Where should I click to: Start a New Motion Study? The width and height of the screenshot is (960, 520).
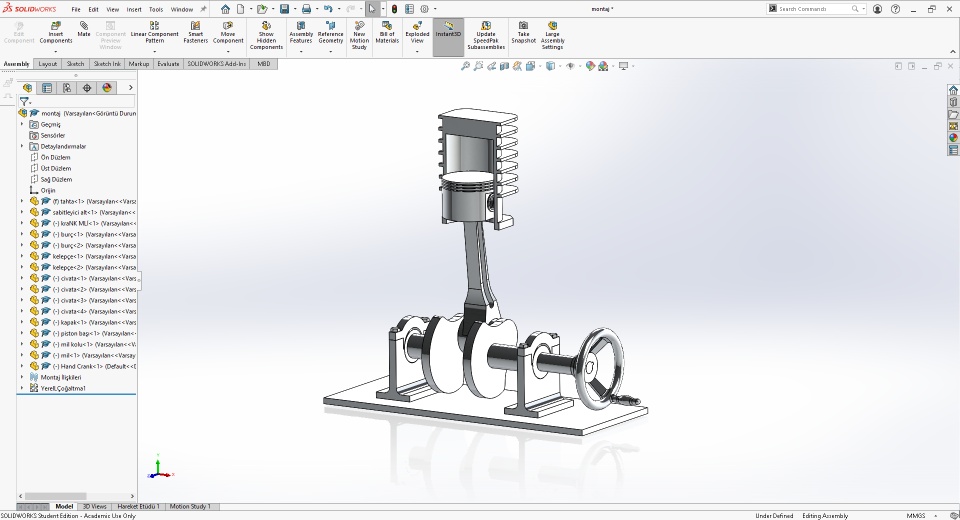click(359, 36)
